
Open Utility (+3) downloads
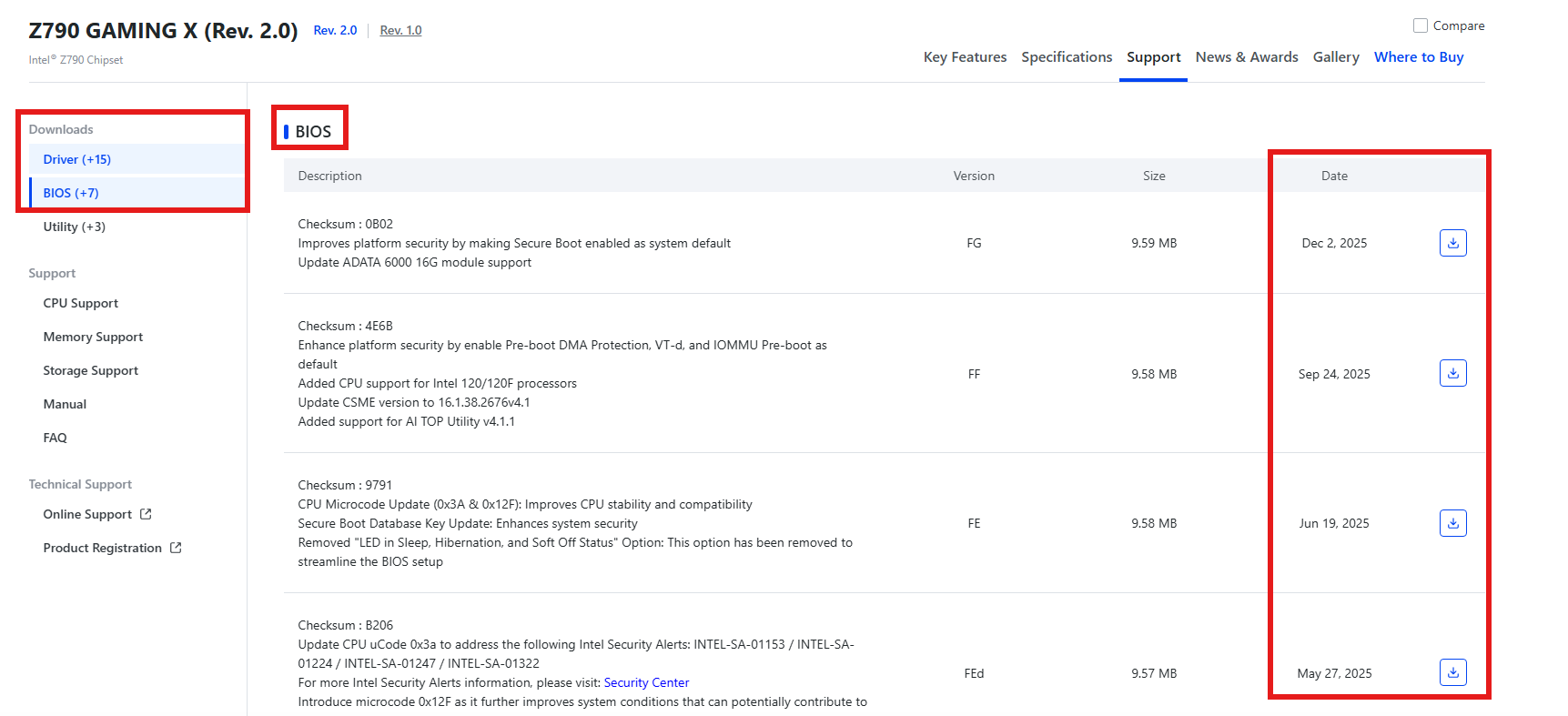click(75, 227)
